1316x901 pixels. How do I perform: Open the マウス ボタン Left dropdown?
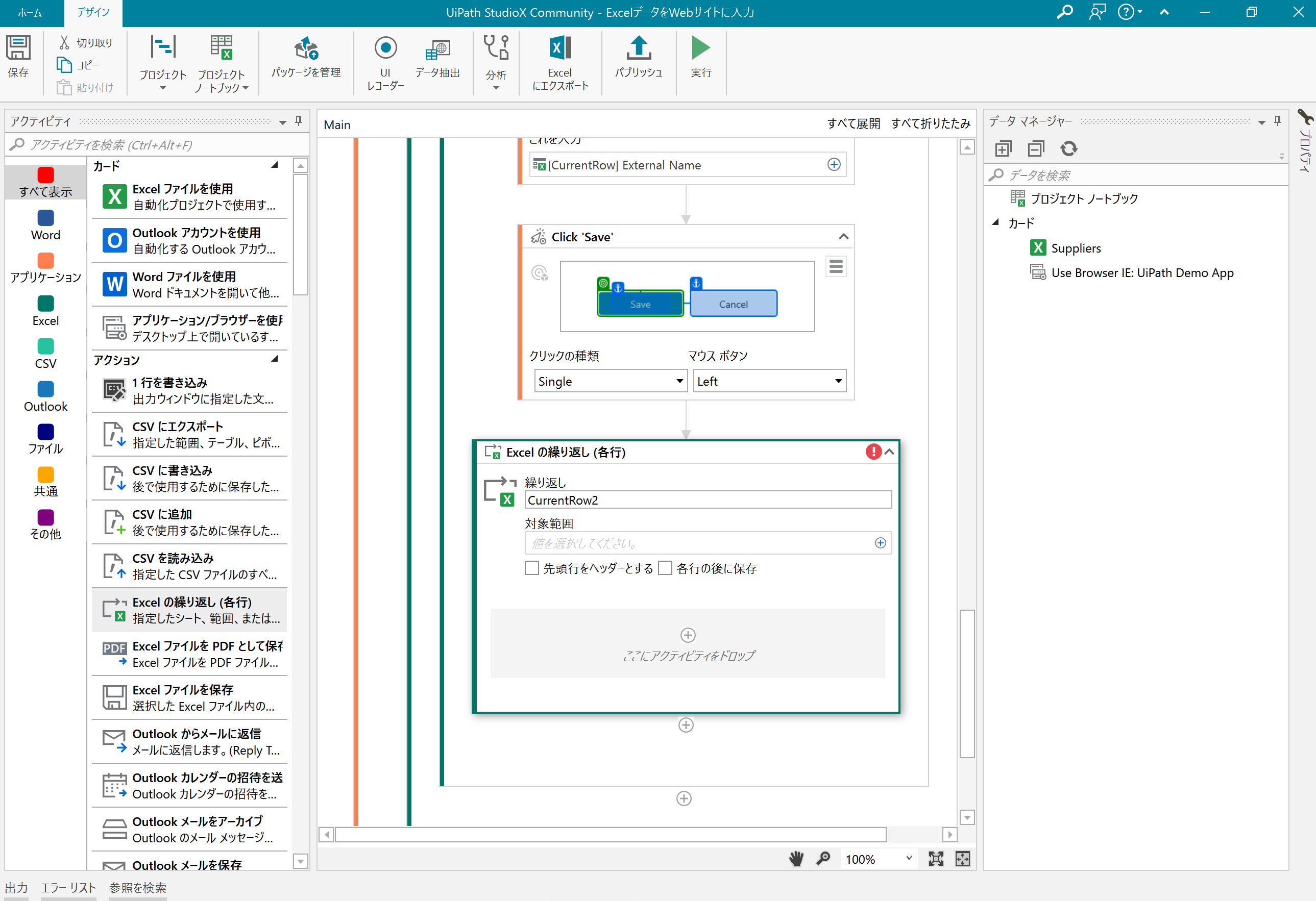tap(770, 381)
